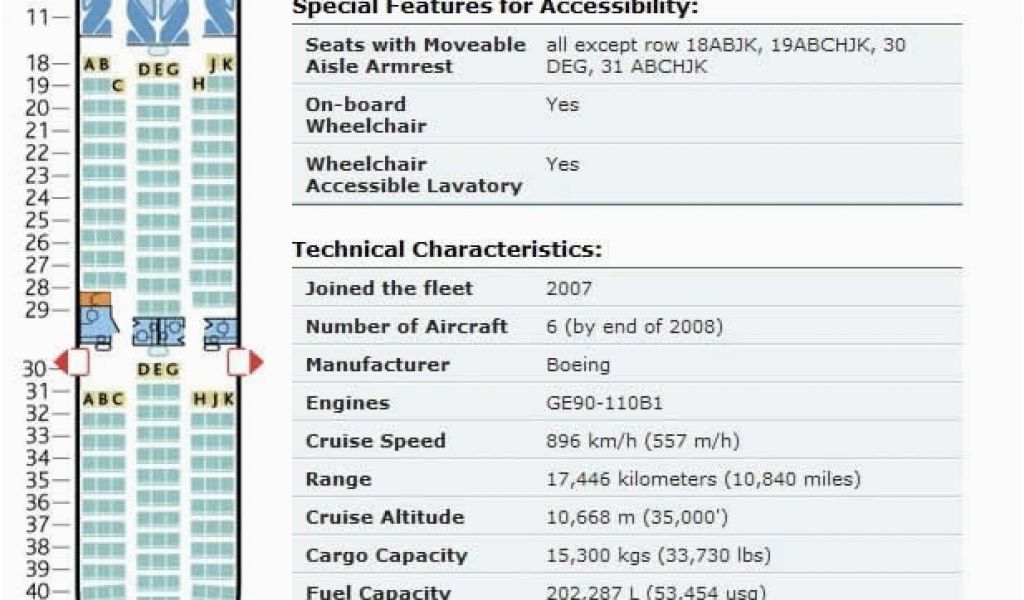Viewport: 1024px width, 600px height.
Task: Click the GE90-110B1 engines value
Action: [604, 403]
